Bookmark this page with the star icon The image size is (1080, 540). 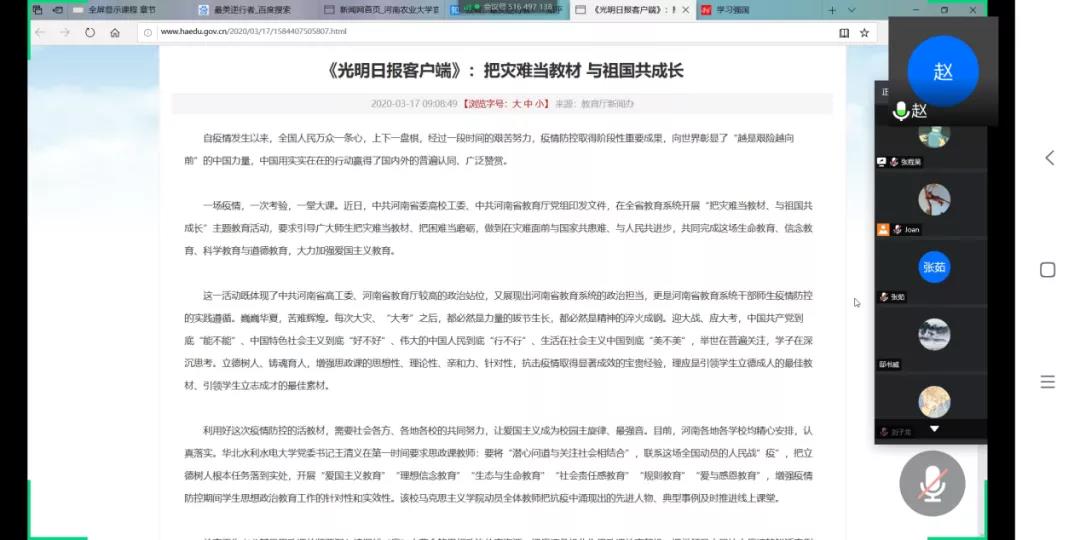pyautogui.click(x=864, y=32)
